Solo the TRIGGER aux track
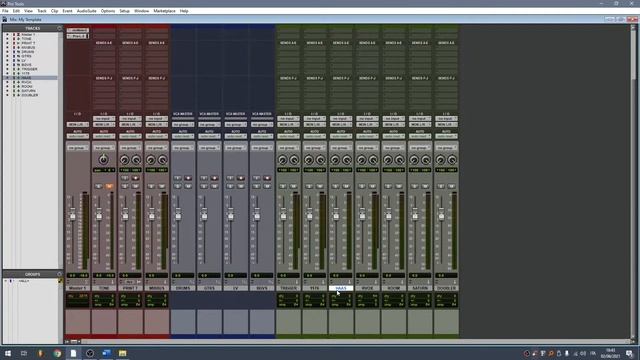The image size is (640, 360). coord(283,186)
